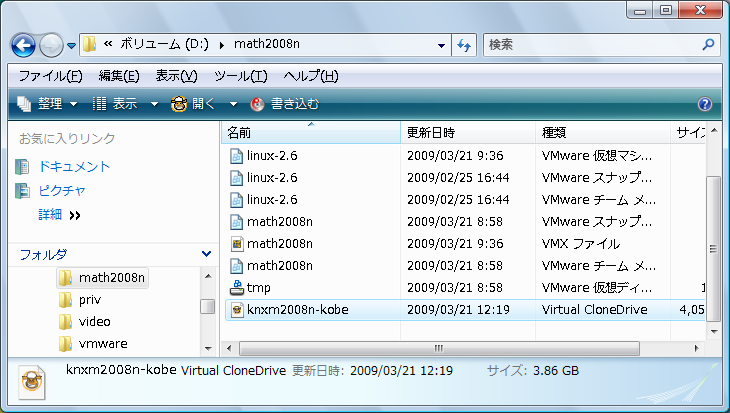Click the folder icon in the address bar
The image size is (730, 413).
(x=89, y=44)
